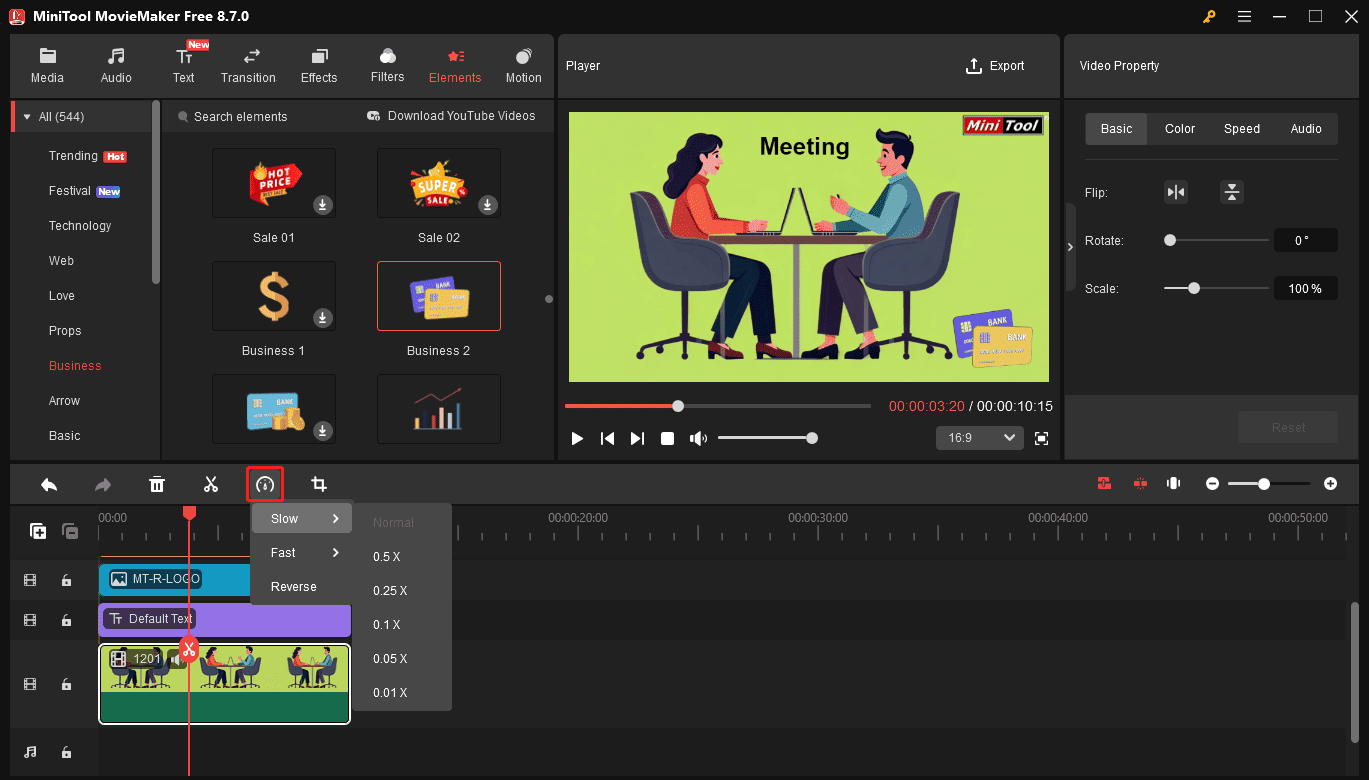Image resolution: width=1369 pixels, height=780 pixels.
Task: Download the Business 1 element
Action: coord(323,318)
